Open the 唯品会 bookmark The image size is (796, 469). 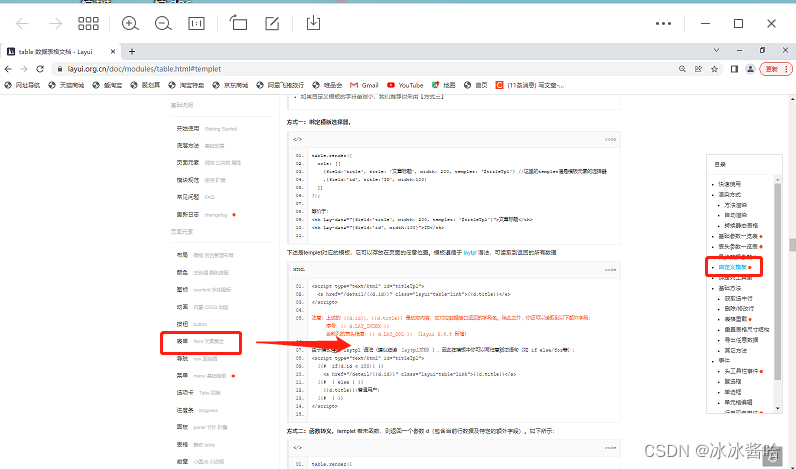(327, 85)
